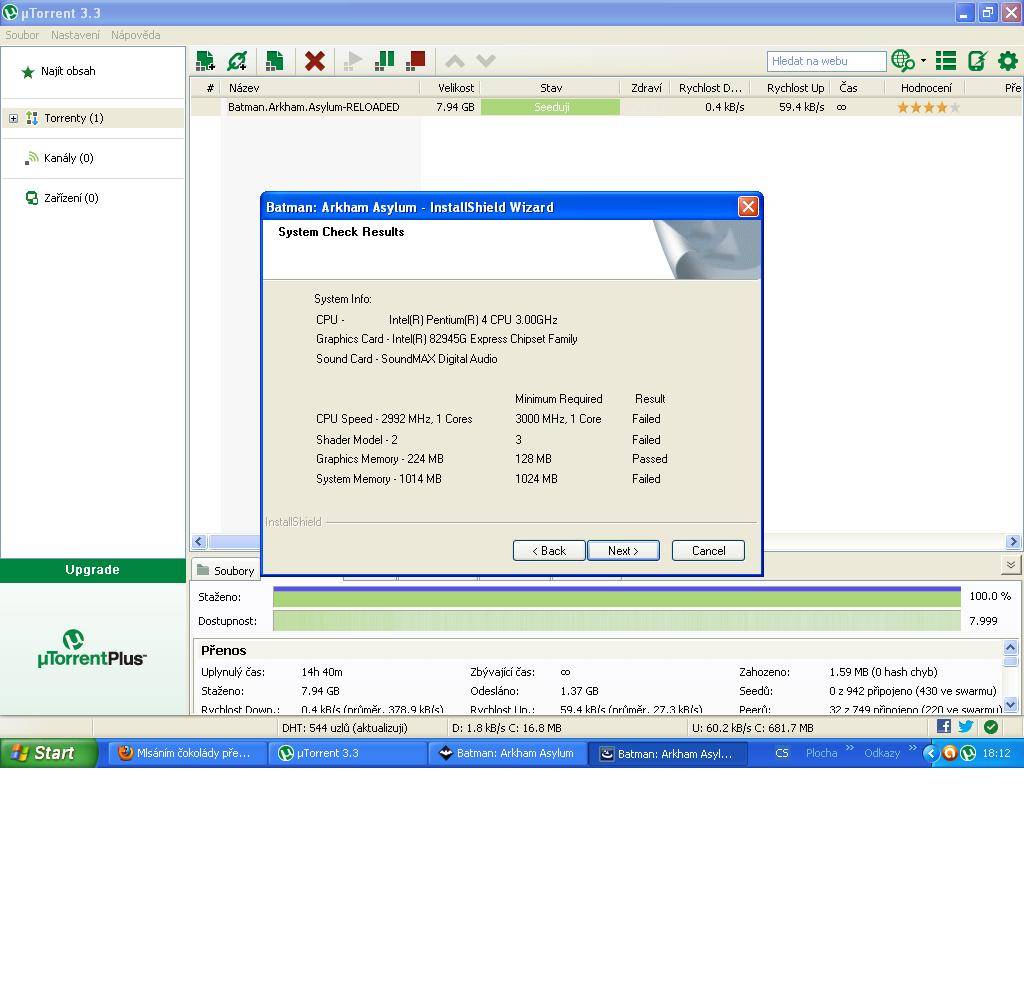Select Najít obsah in sidebar
Image resolution: width=1024 pixels, height=1000 pixels.
68,71
